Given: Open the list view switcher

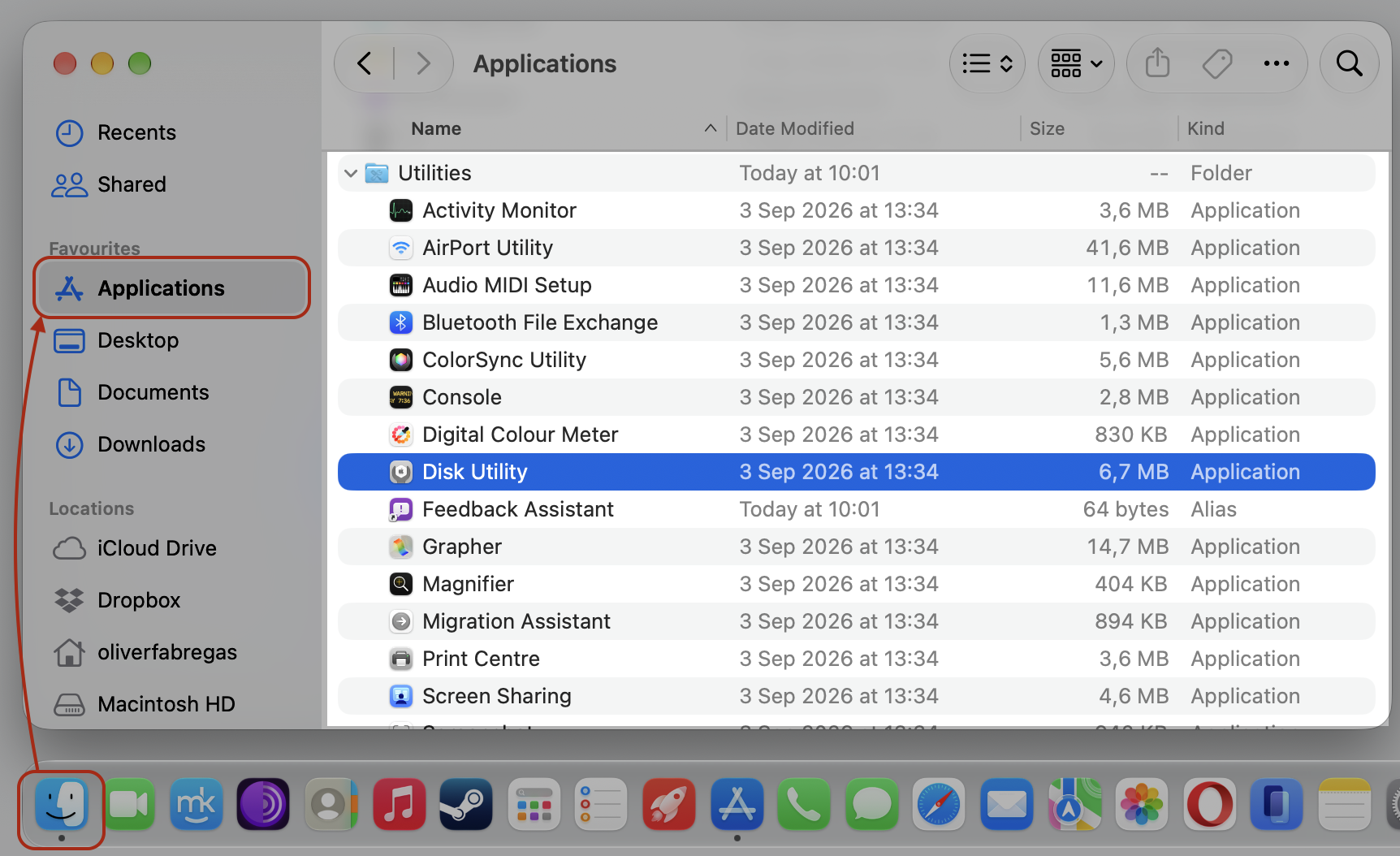Looking at the screenshot, I should [x=987, y=63].
